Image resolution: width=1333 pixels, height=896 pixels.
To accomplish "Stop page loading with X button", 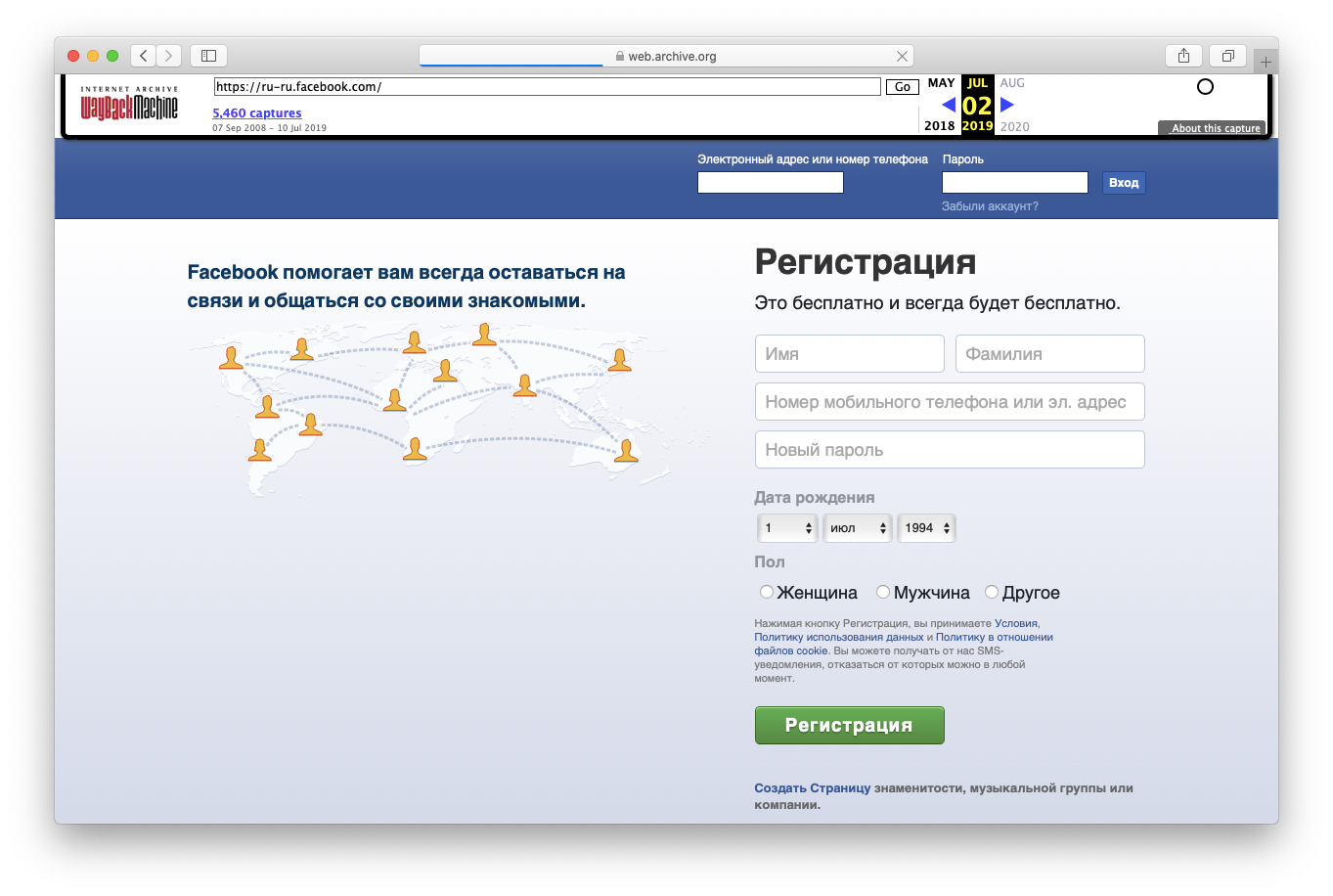I will 902,57.
